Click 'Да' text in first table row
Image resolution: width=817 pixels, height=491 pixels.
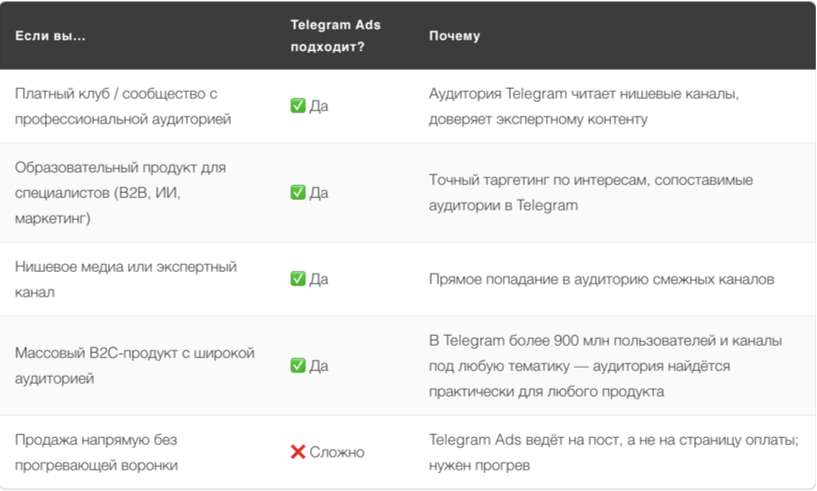point(319,106)
